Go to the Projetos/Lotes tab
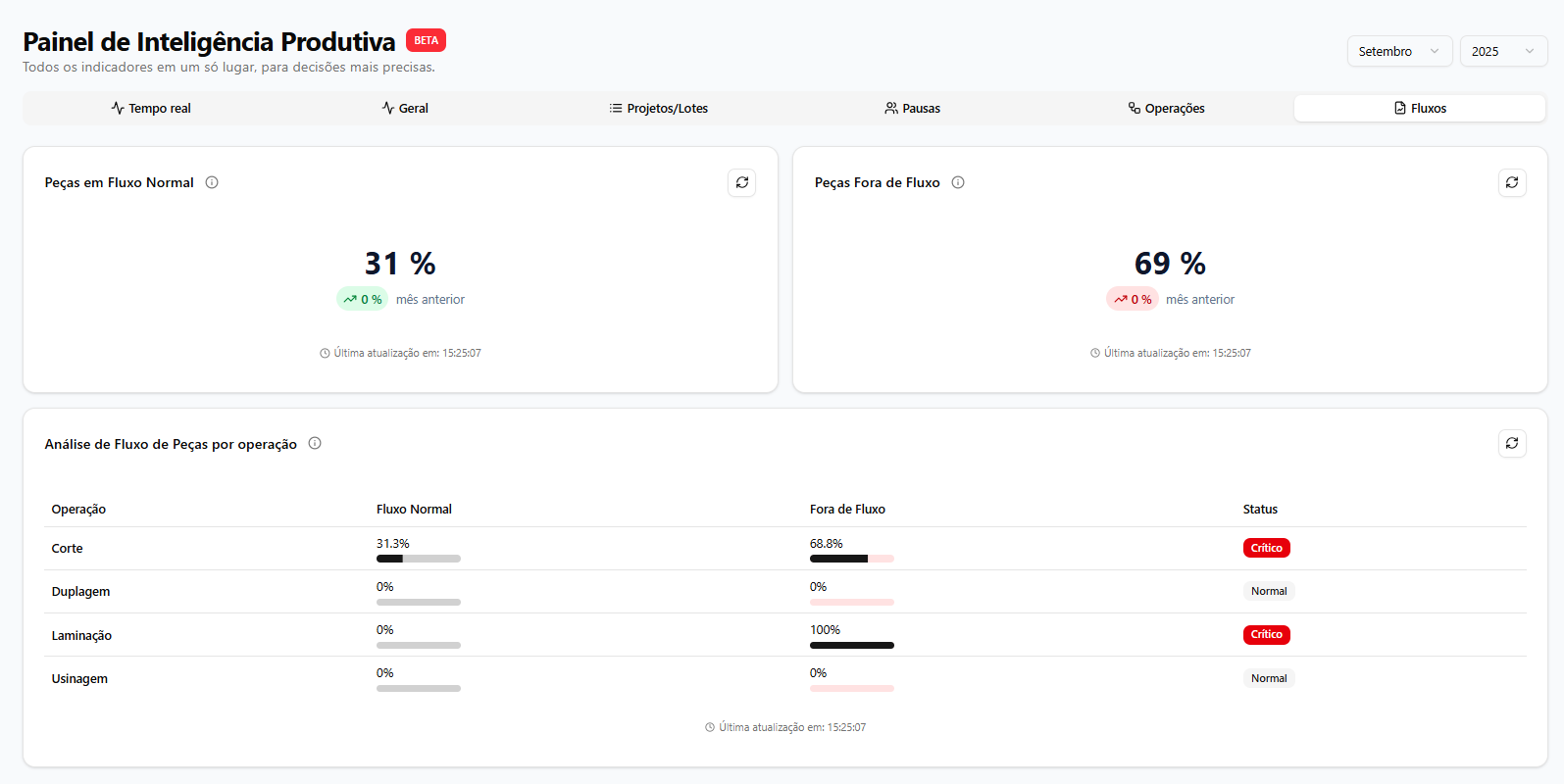The image size is (1564, 784). pyautogui.click(x=658, y=109)
